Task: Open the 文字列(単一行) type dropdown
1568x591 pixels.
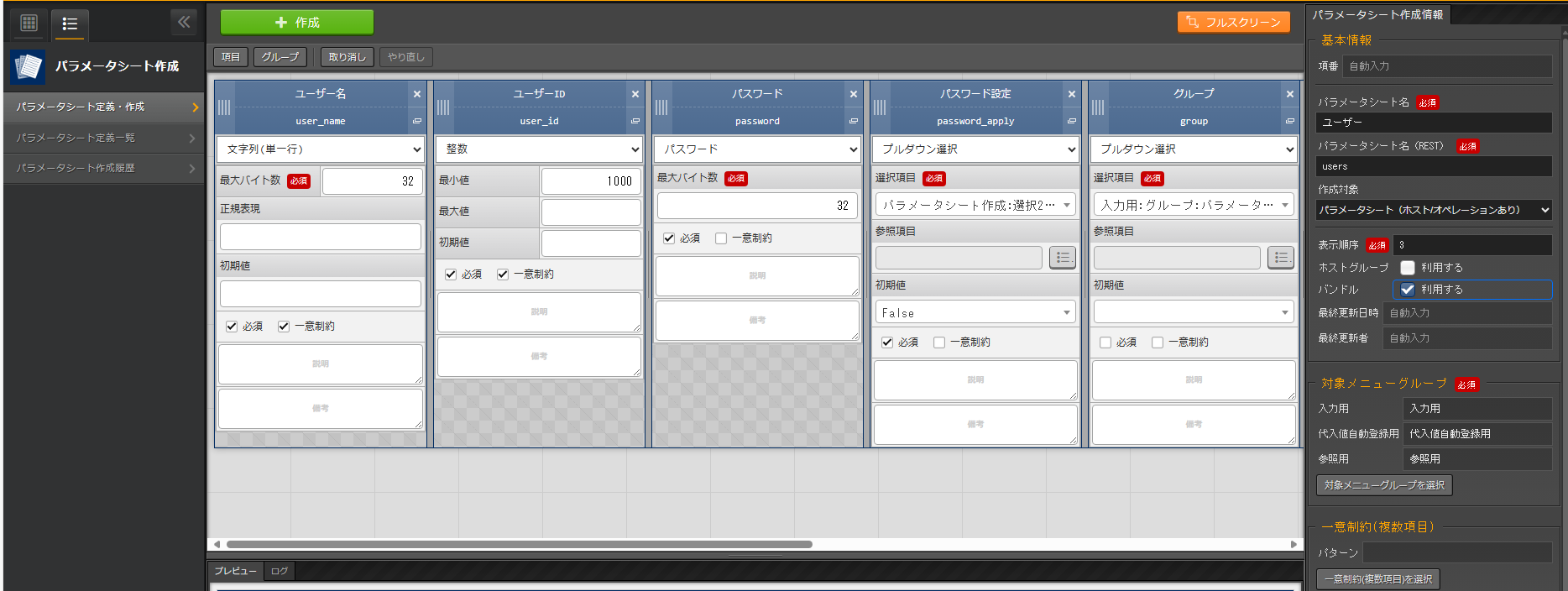Action: [x=321, y=149]
